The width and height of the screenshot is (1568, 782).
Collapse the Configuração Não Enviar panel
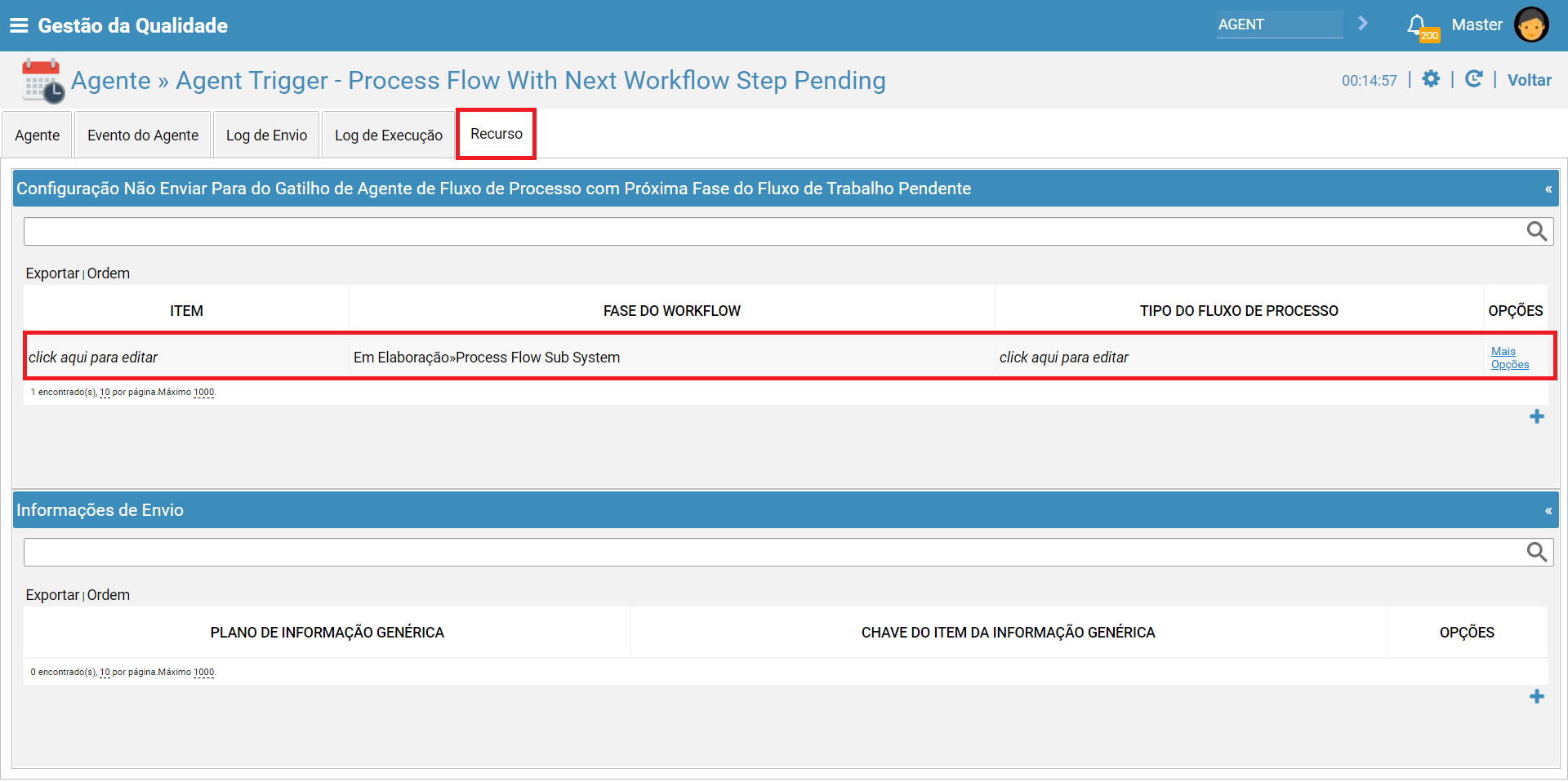click(x=1548, y=189)
